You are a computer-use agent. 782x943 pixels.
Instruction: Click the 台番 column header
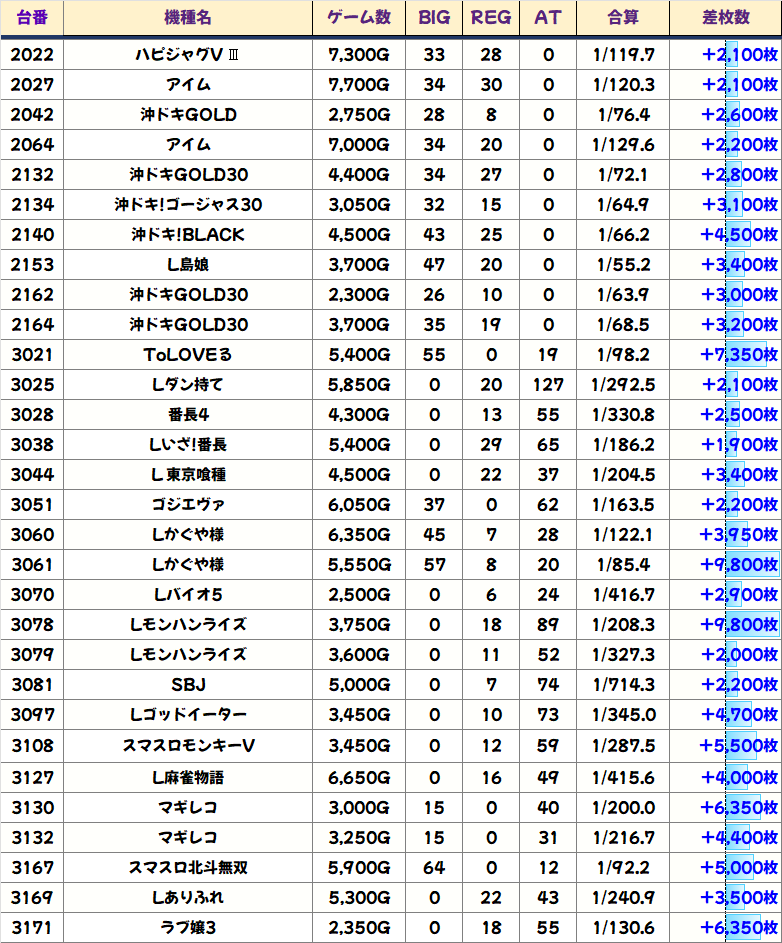pyautogui.click(x=32, y=17)
